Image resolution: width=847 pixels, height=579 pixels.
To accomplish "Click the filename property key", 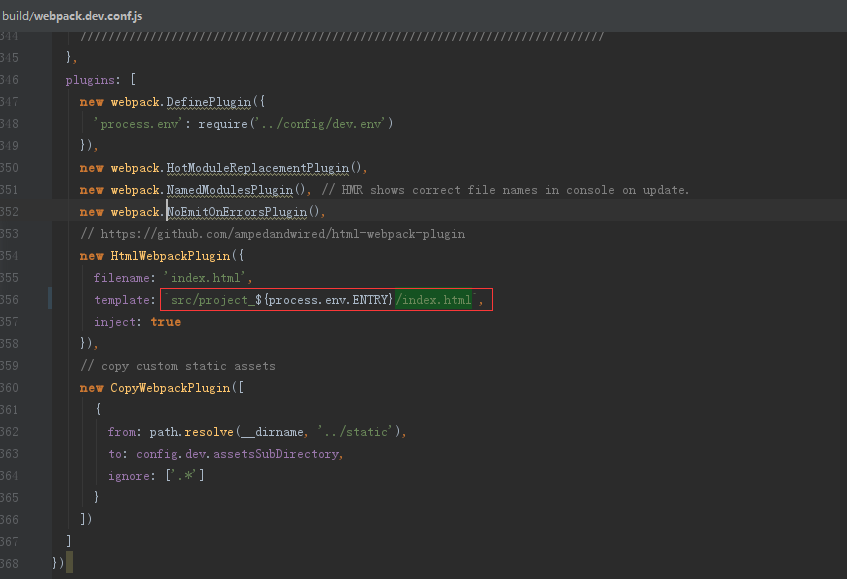I will click(122, 278).
